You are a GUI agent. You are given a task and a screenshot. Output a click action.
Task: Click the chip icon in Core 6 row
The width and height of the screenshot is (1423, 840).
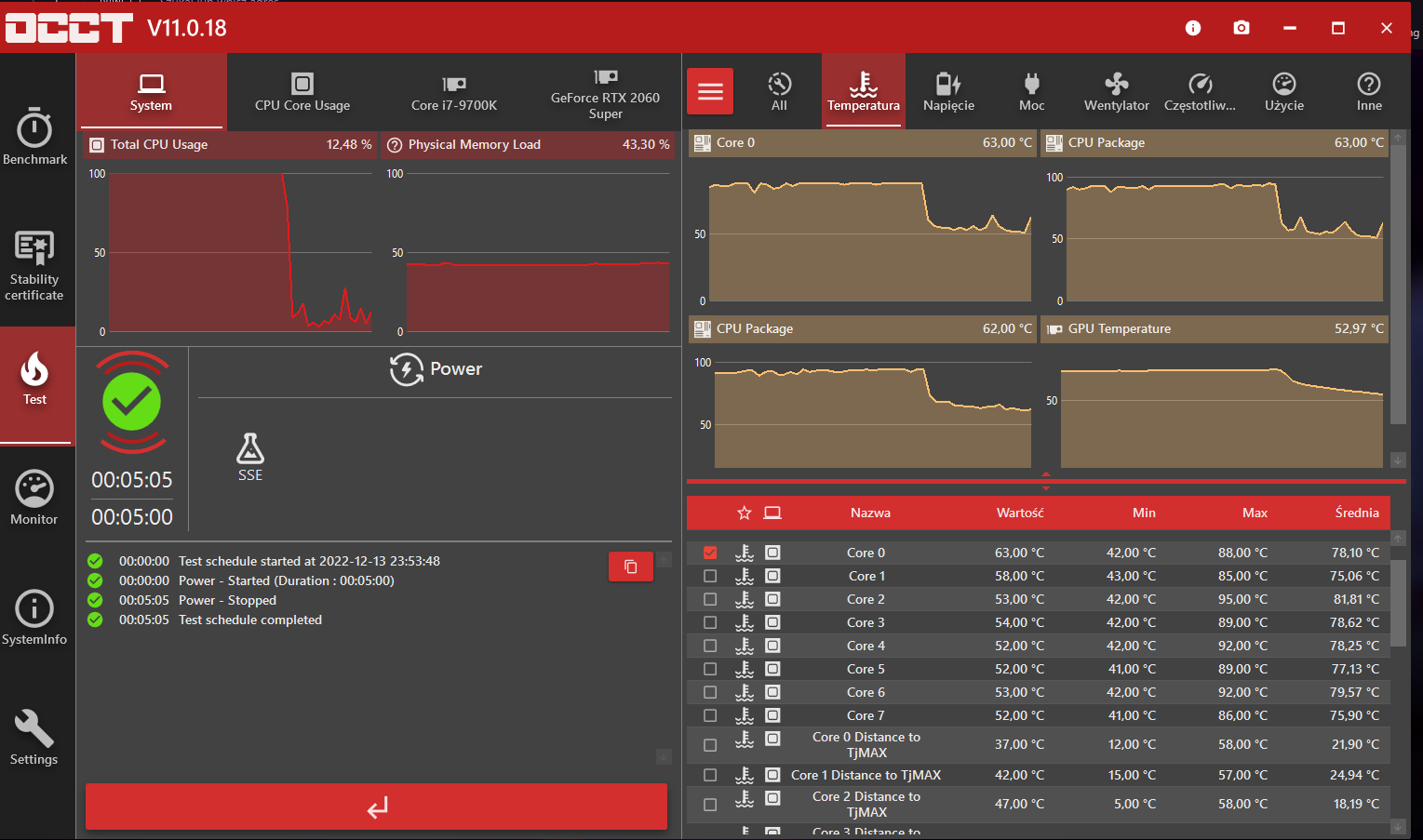tap(772, 692)
